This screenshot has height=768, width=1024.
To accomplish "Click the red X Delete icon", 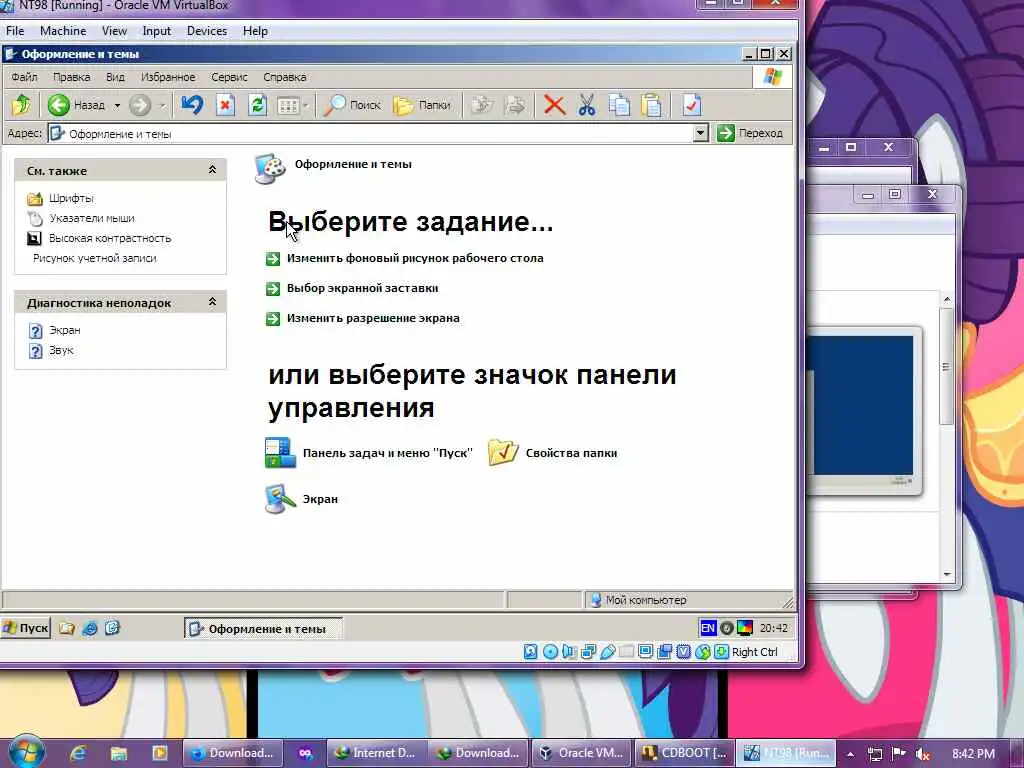I will [554, 104].
